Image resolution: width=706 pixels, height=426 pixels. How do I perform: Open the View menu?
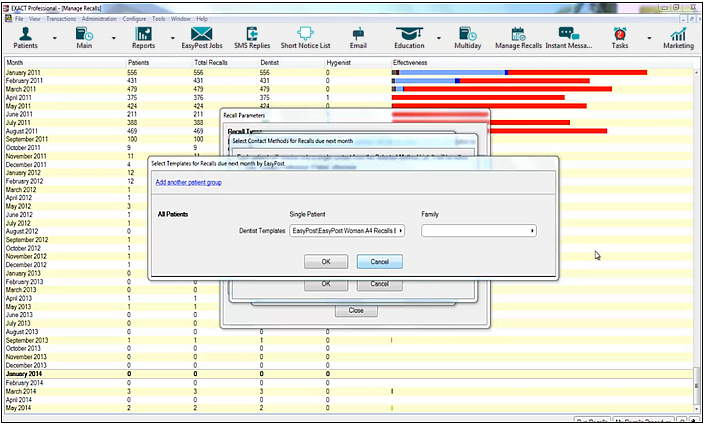[35, 19]
